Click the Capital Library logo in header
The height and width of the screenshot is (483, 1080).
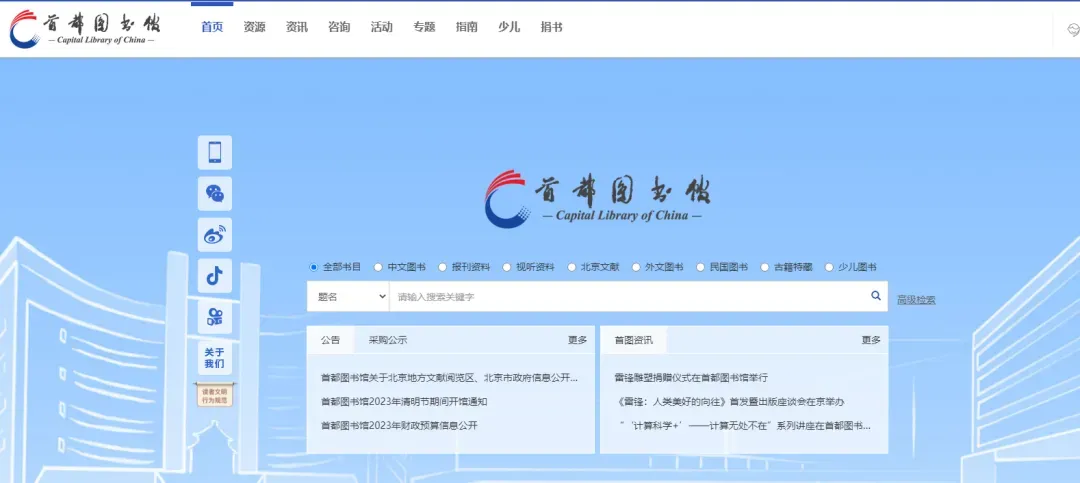click(85, 28)
